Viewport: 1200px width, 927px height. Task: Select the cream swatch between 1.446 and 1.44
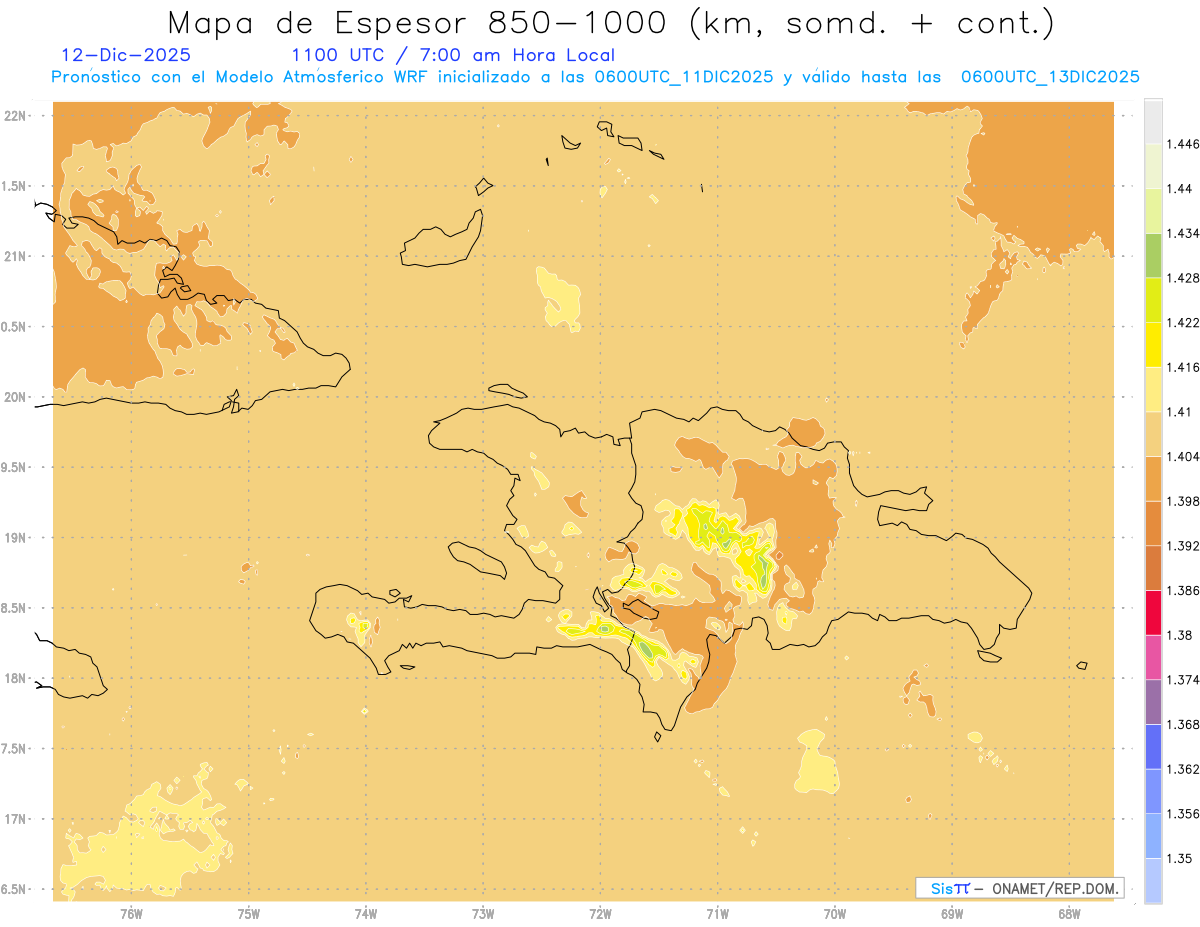[x=1153, y=166]
